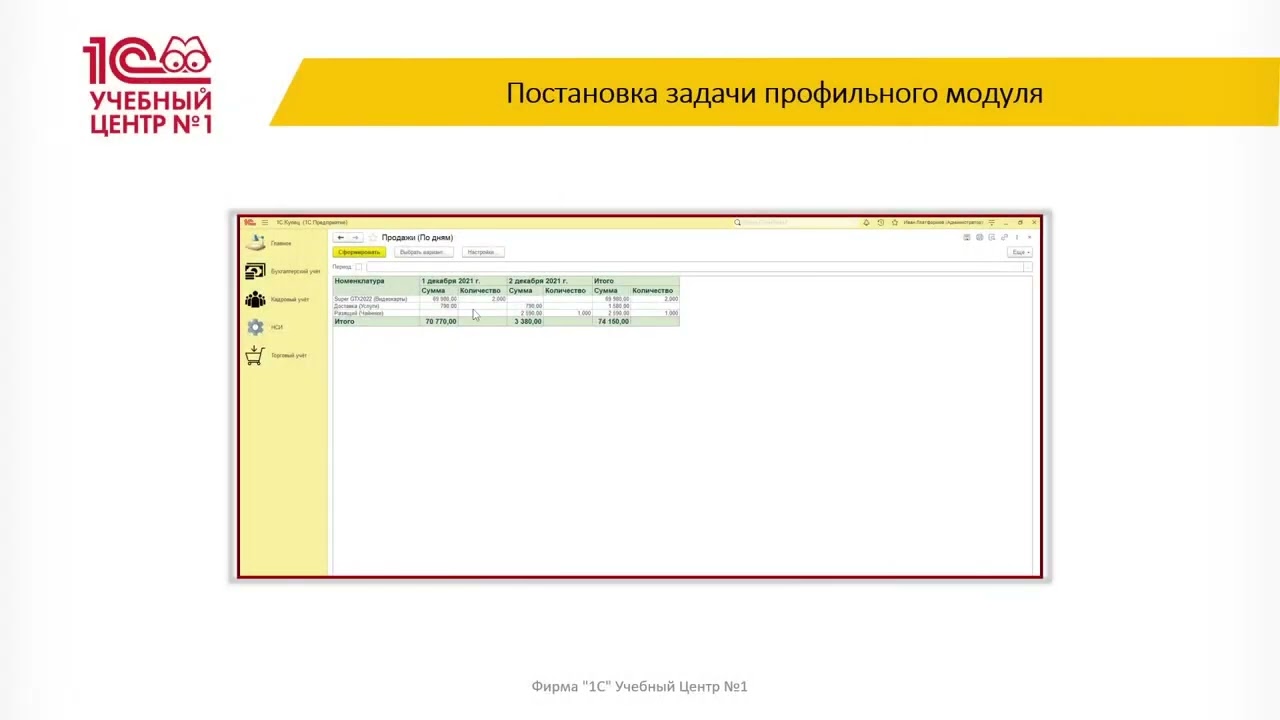Click the save report icon
Image resolution: width=1280 pixels, height=720 pixels.
pos(967,237)
